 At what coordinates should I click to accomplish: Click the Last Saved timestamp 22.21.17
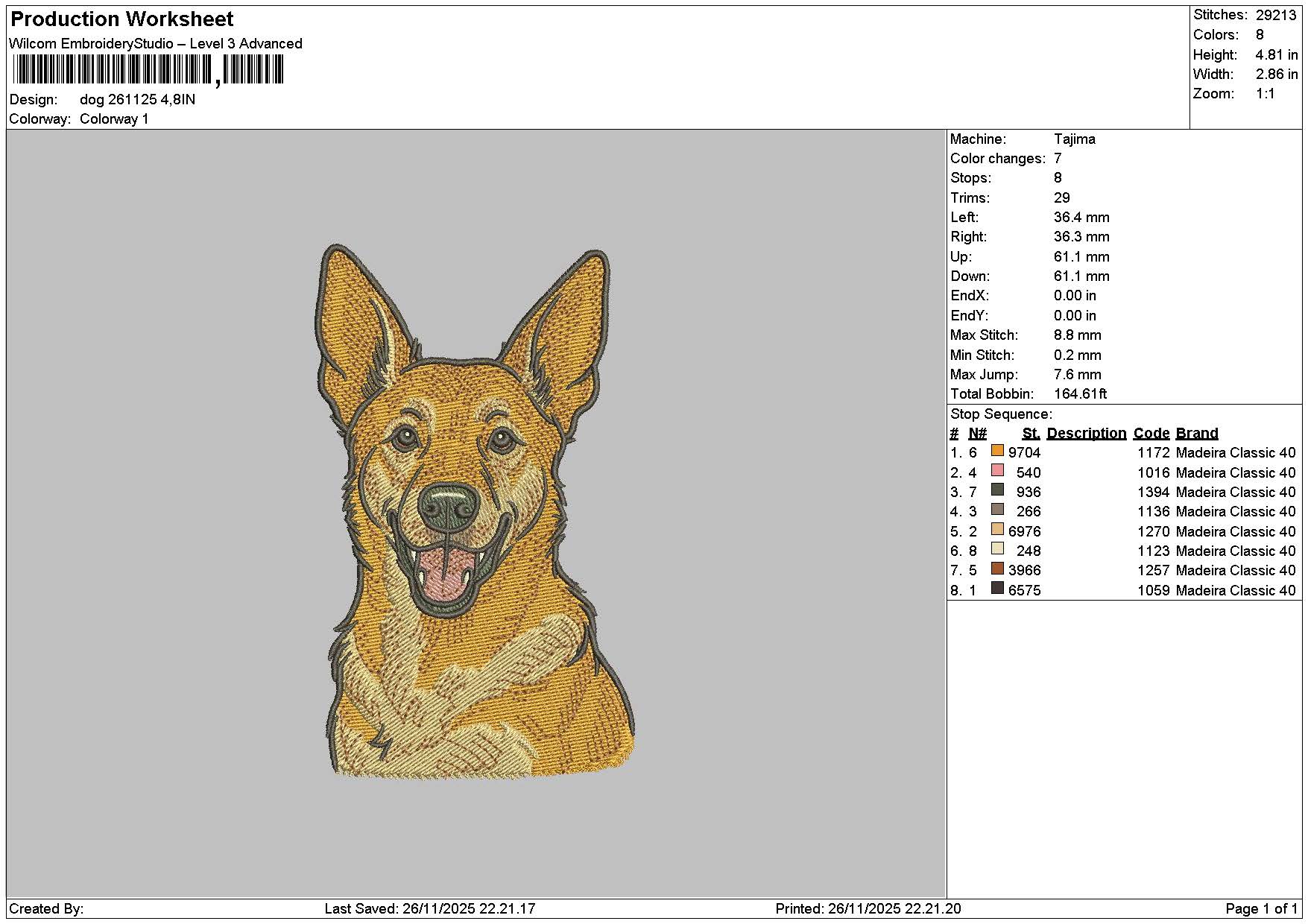[507, 908]
